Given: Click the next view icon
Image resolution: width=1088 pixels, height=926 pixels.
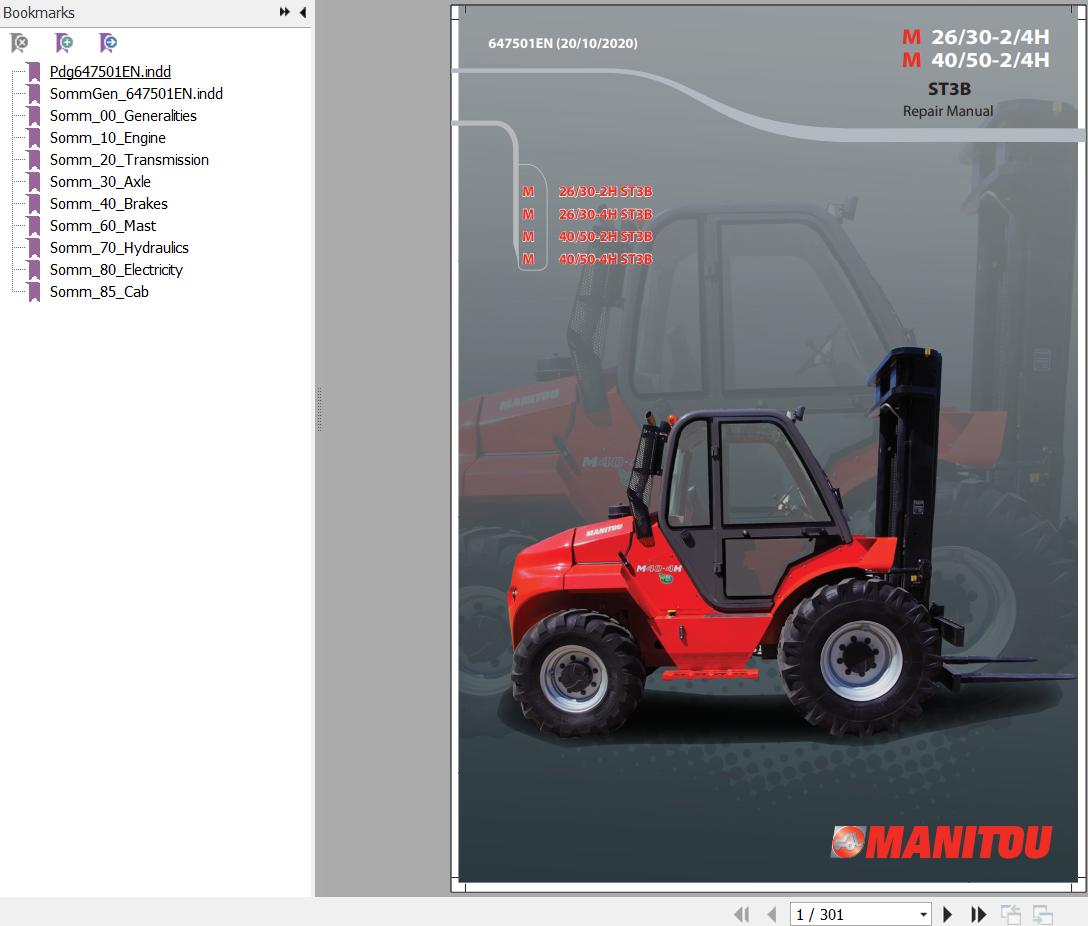Looking at the screenshot, I should pos(1042,914).
